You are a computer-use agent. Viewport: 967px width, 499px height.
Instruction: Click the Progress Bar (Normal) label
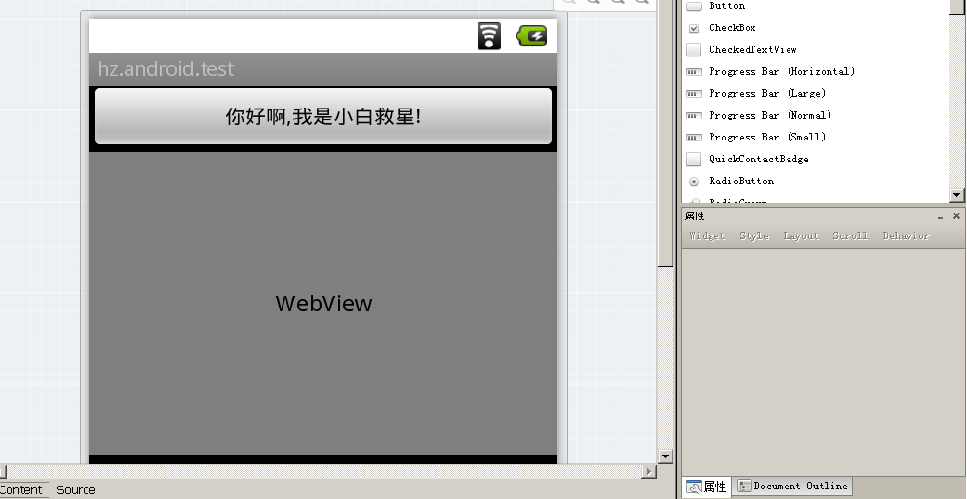click(x=770, y=115)
